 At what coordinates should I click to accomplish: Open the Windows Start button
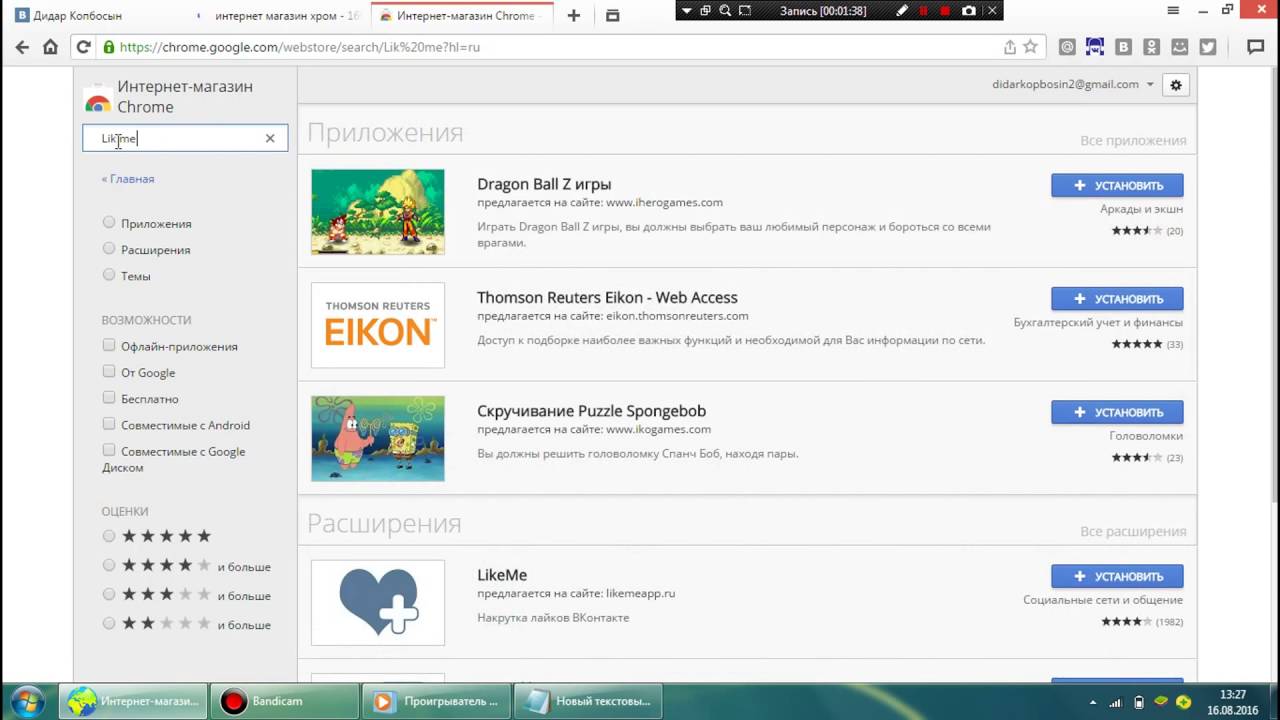27,701
